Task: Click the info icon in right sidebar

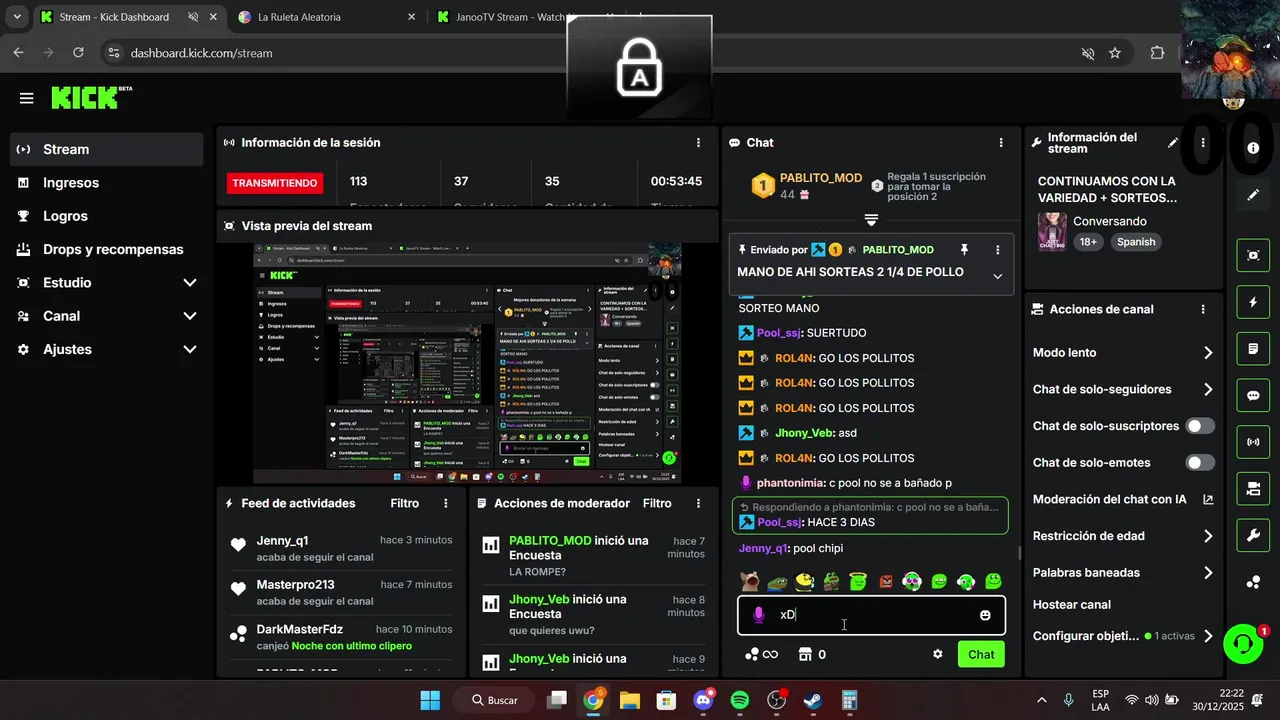Action: [1253, 148]
